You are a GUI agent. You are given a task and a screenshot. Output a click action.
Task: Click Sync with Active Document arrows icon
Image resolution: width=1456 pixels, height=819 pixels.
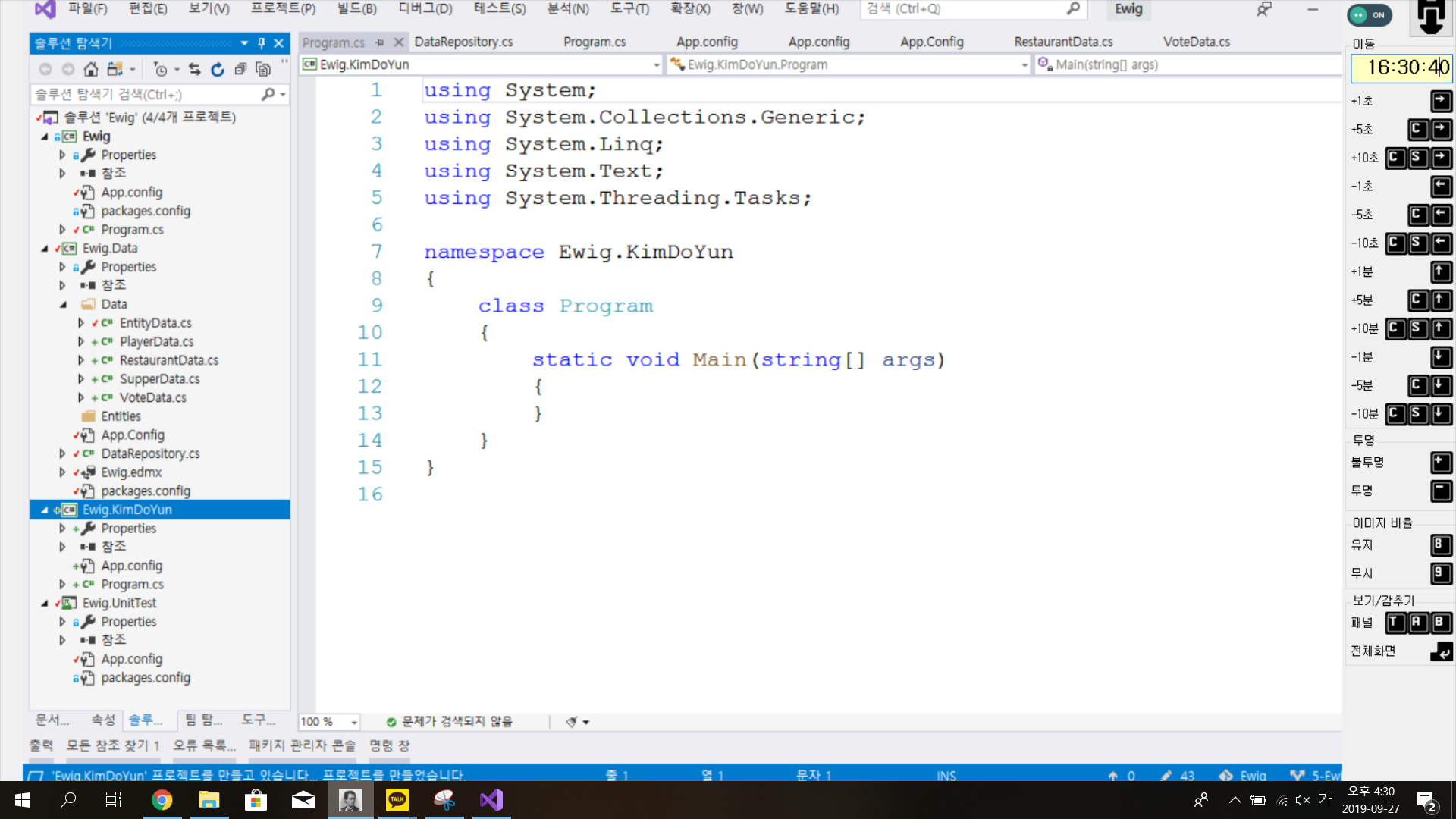coord(195,70)
